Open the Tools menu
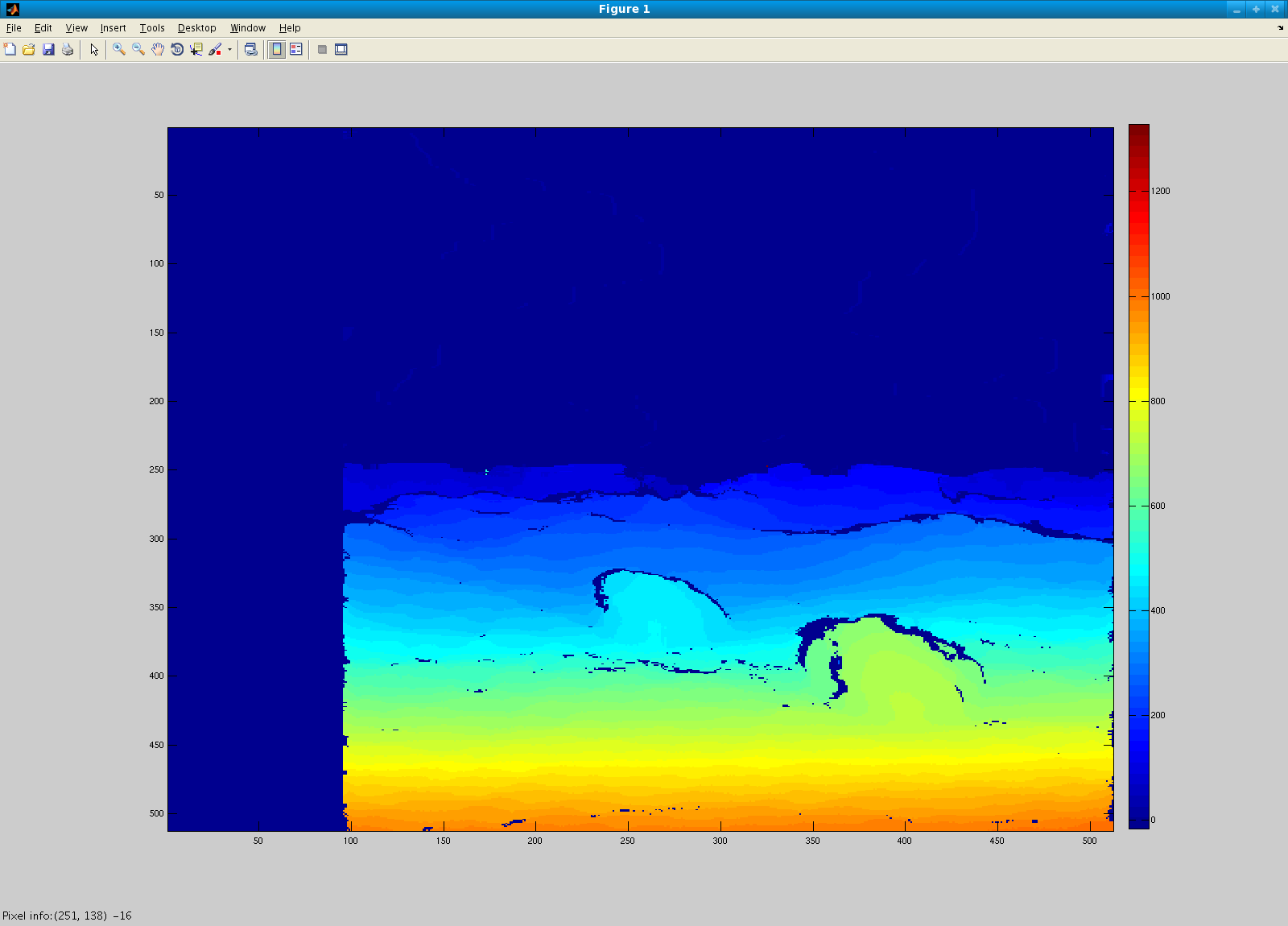The width and height of the screenshot is (1288, 926). [x=152, y=27]
